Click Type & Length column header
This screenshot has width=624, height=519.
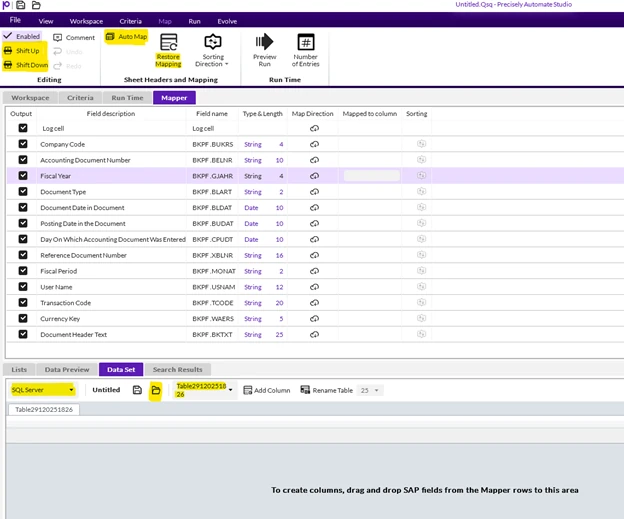[x=263, y=113]
